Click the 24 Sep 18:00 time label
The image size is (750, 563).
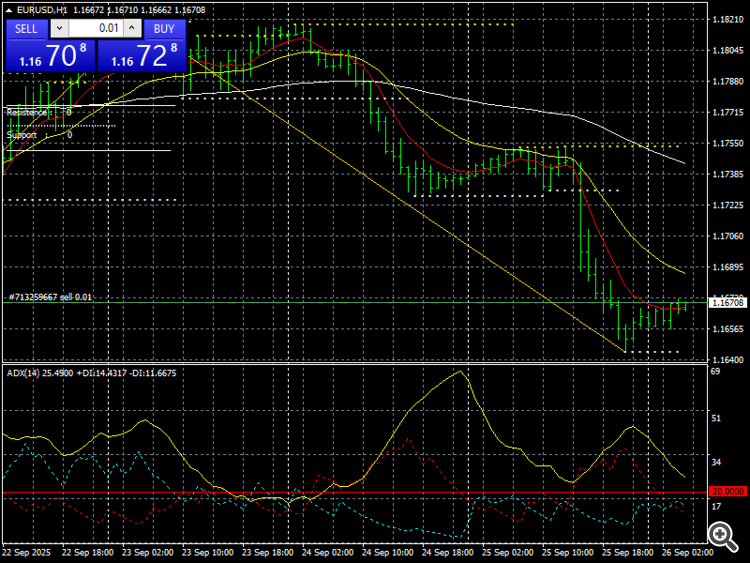point(448,552)
